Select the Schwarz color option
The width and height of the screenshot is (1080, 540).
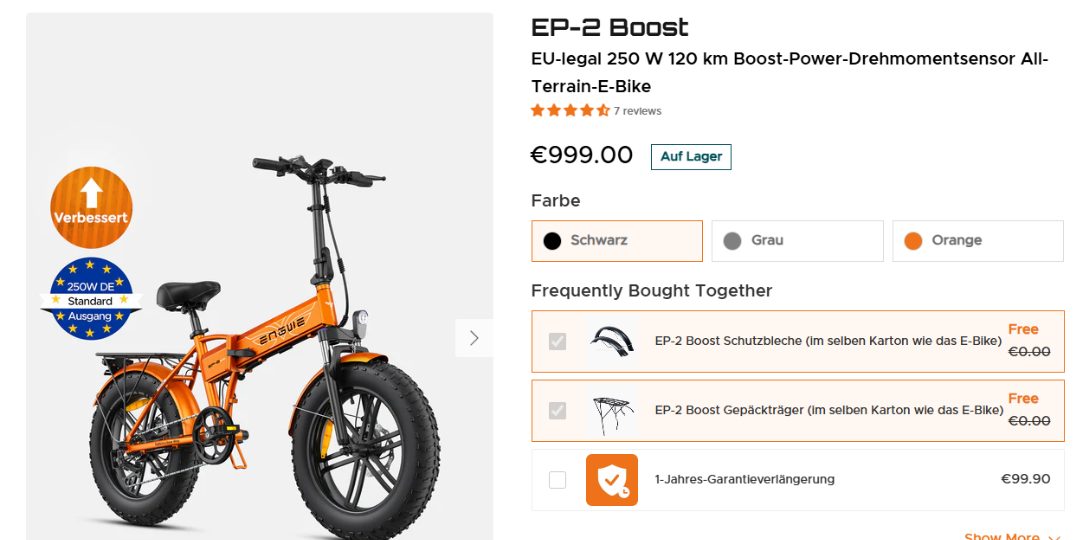click(x=616, y=241)
